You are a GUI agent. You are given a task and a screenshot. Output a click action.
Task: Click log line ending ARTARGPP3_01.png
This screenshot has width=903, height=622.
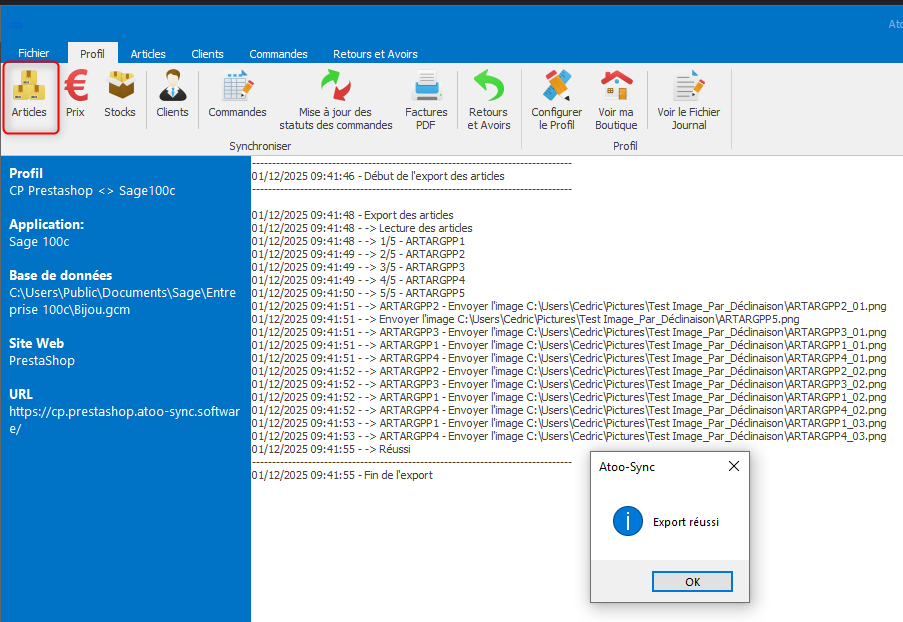coord(569,332)
